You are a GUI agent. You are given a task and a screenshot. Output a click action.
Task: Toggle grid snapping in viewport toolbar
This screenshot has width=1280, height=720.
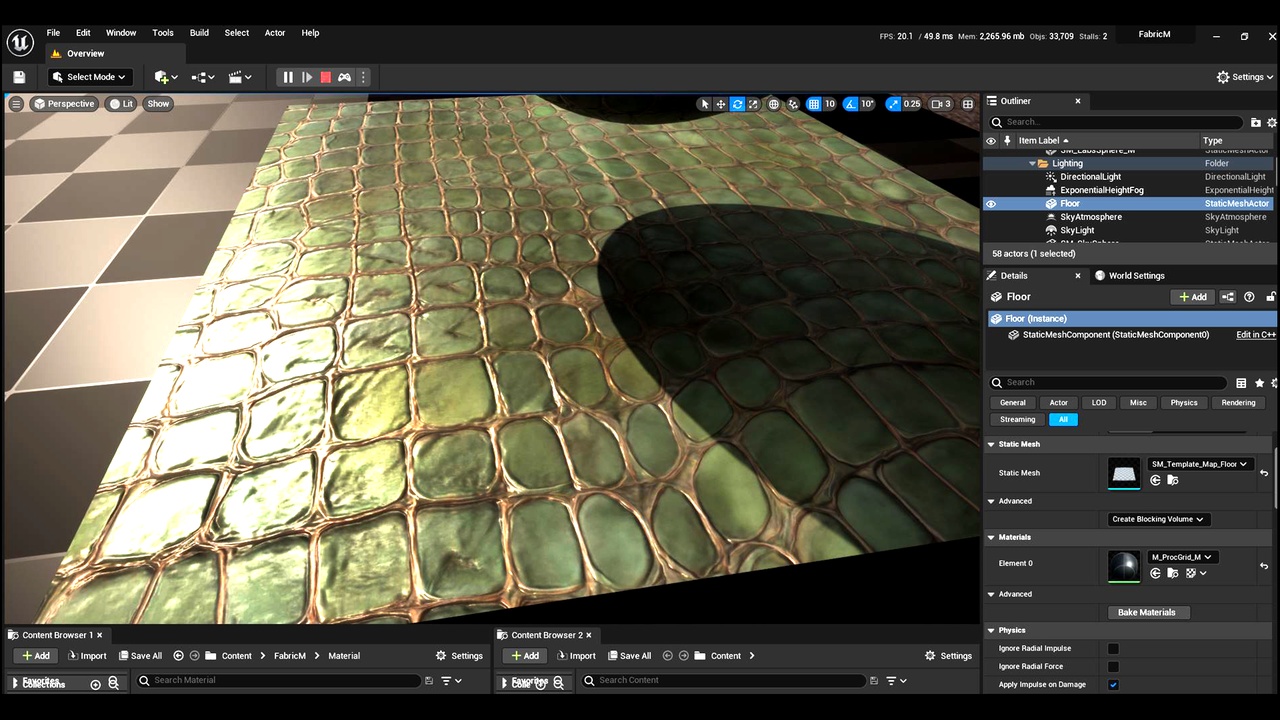coord(814,104)
